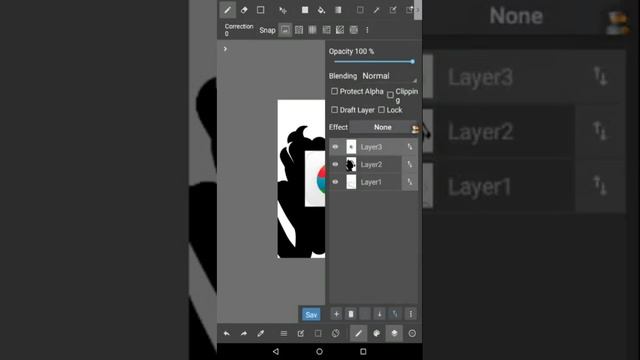This screenshot has height=360, width=640.
Task: Select the filled rectangle tool
Action: (305, 10)
